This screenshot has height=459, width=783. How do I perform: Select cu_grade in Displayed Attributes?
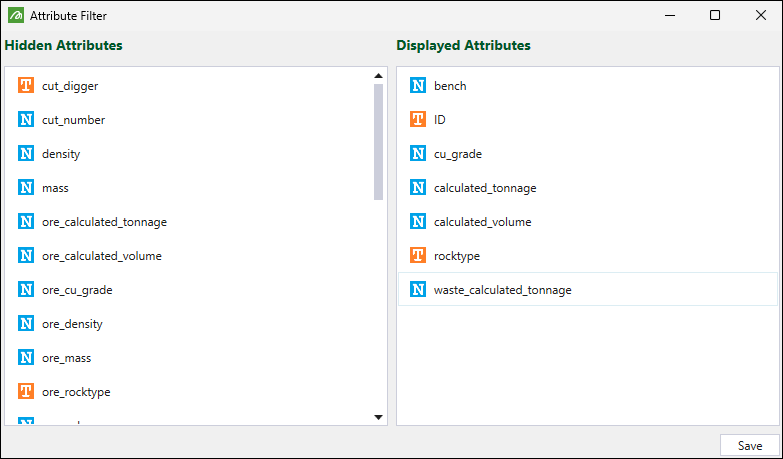(x=458, y=154)
